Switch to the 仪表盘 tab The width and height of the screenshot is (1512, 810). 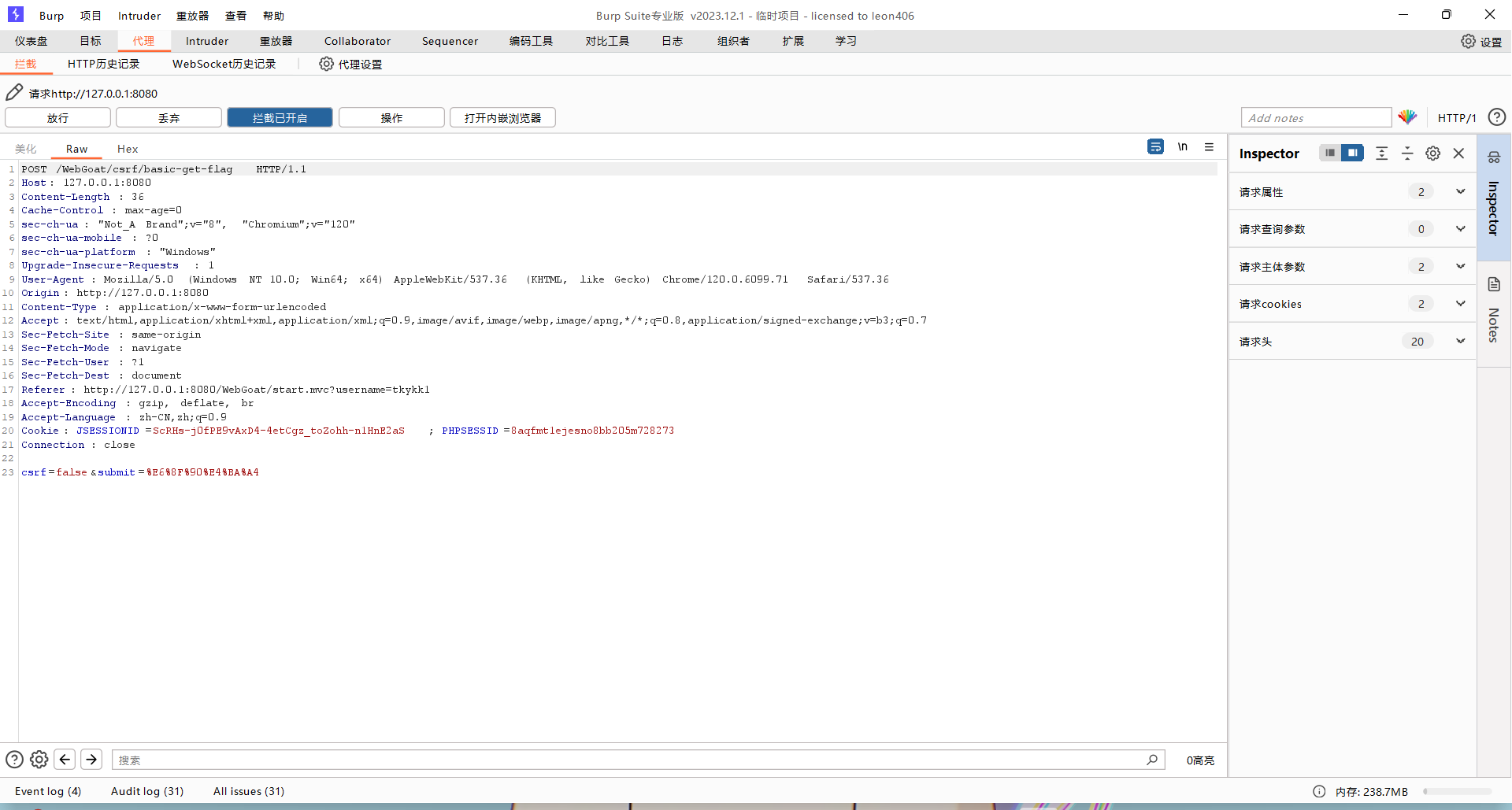31,41
